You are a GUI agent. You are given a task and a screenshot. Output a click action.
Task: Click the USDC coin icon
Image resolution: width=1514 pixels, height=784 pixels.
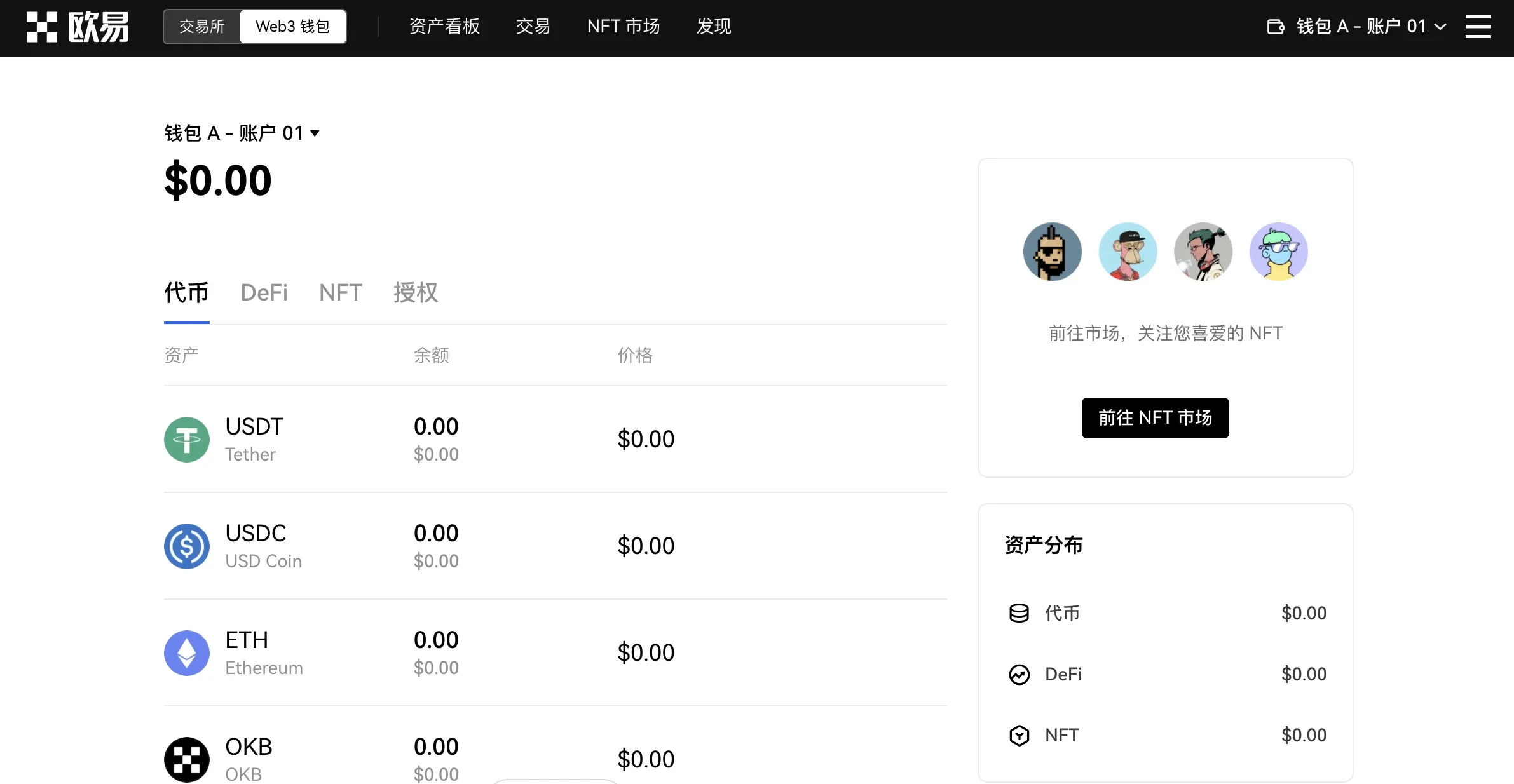point(186,546)
